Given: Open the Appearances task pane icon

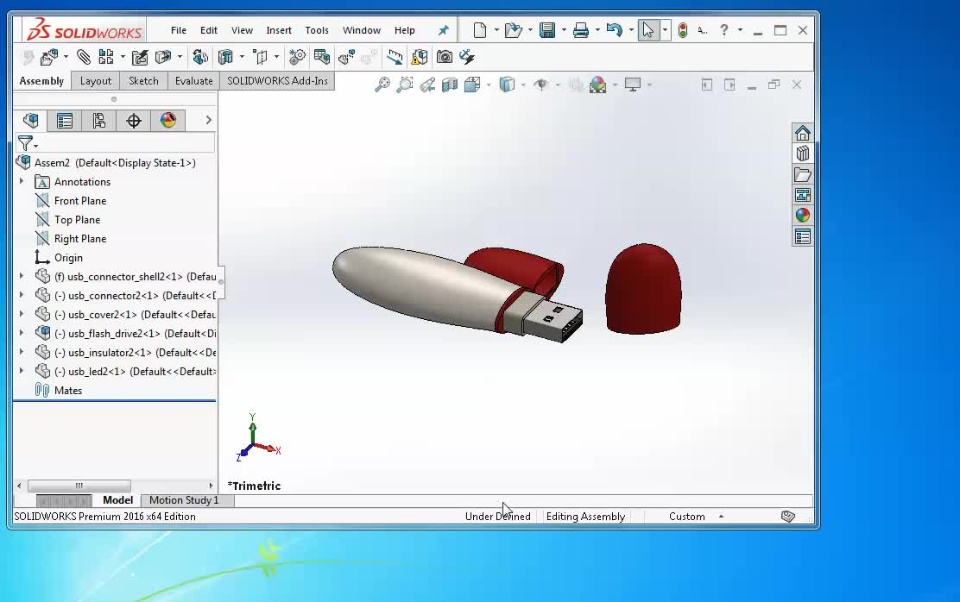Looking at the screenshot, I should pos(803,216).
